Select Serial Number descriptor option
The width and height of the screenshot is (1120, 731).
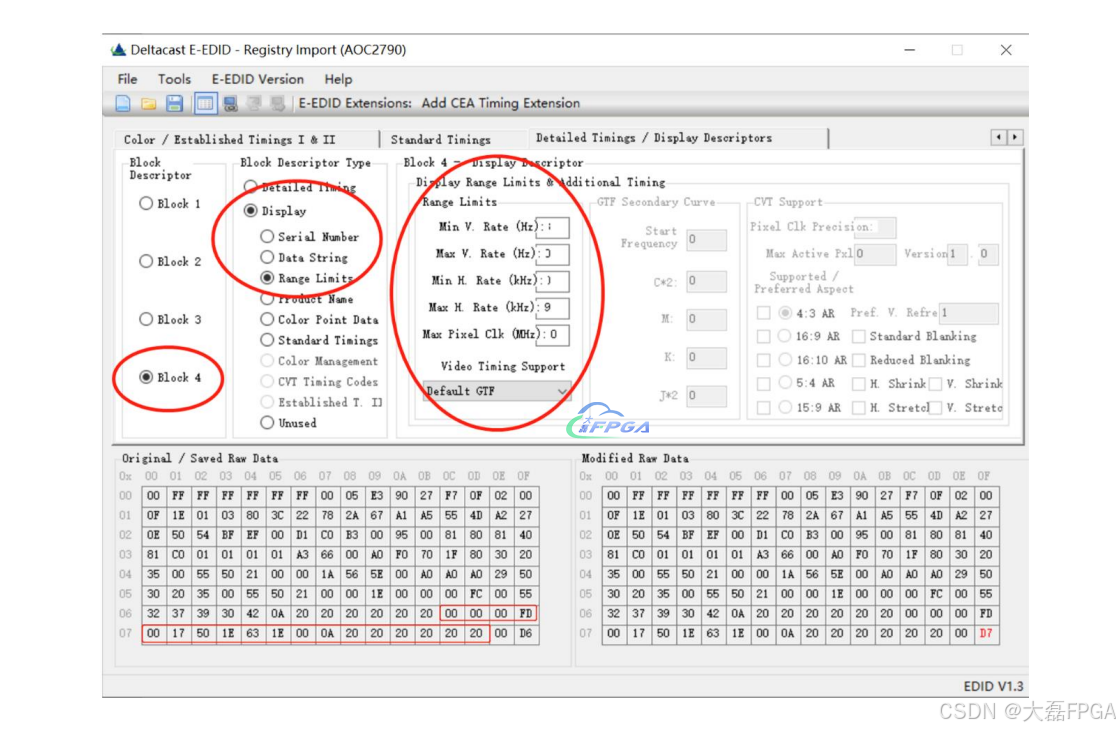(267, 236)
